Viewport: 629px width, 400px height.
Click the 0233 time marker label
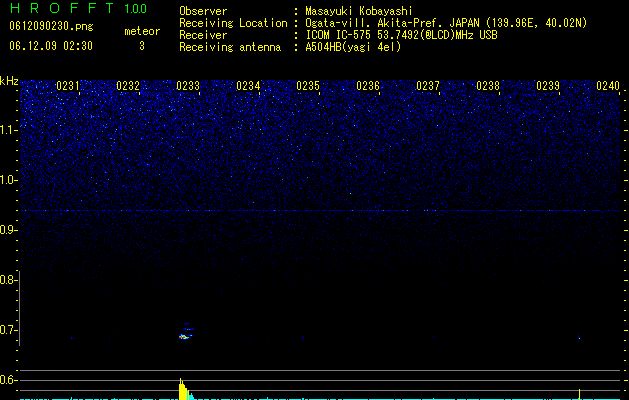click(188, 86)
